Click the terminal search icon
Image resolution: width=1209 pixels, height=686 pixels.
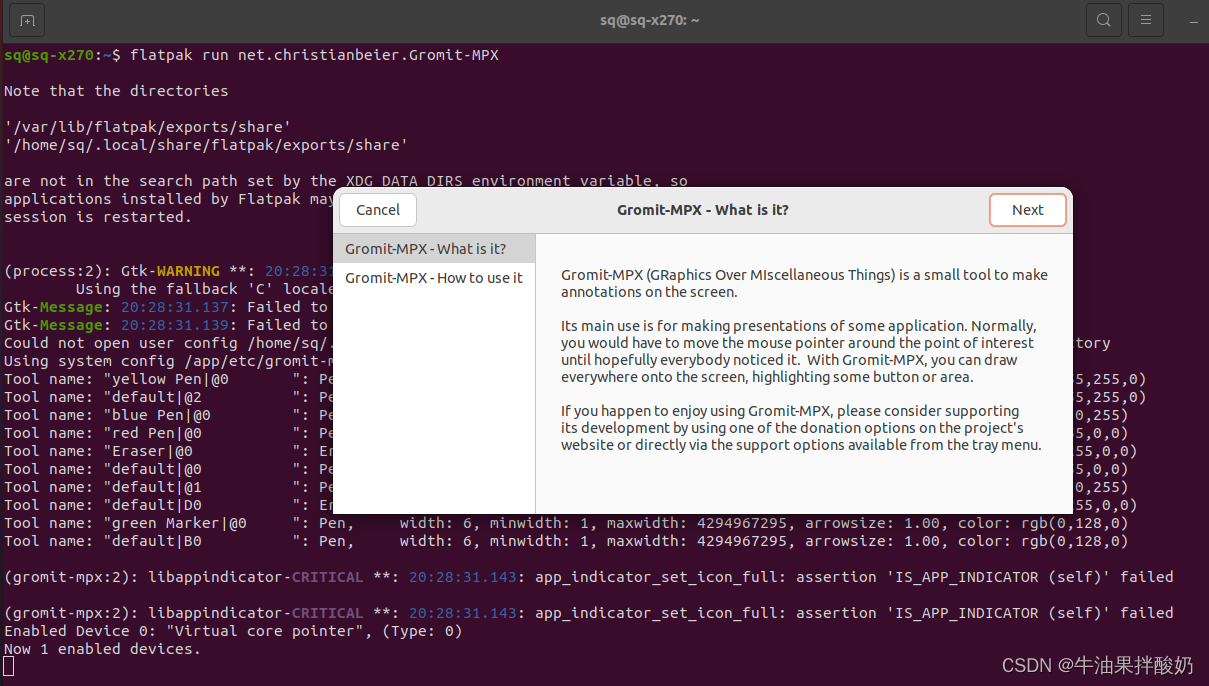(1103, 20)
